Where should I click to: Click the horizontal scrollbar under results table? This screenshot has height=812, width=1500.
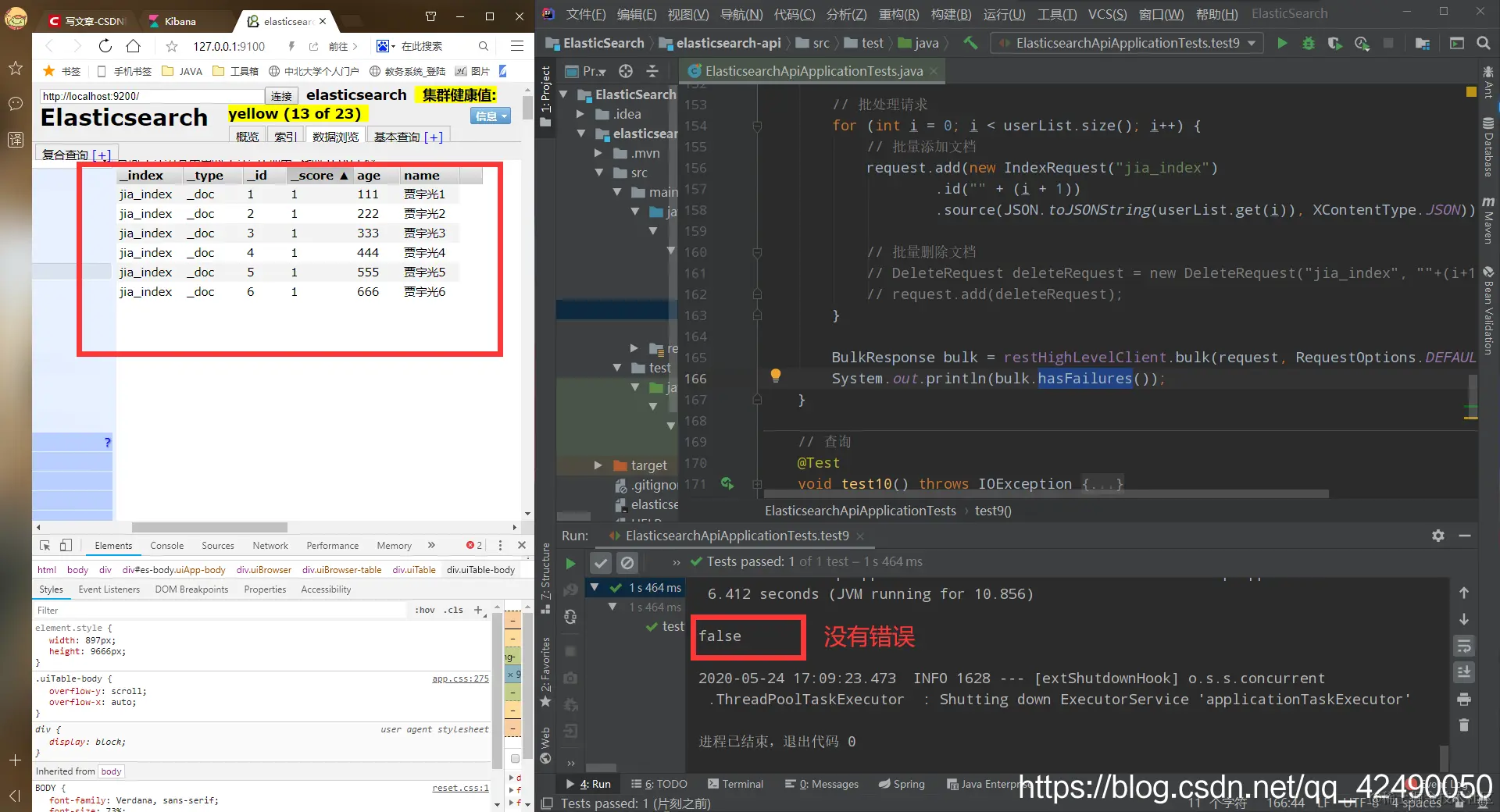[209, 528]
